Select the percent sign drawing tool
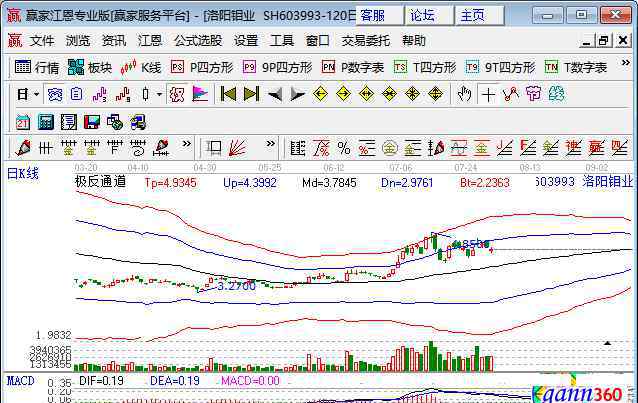This screenshot has height=403, width=638. point(343,148)
